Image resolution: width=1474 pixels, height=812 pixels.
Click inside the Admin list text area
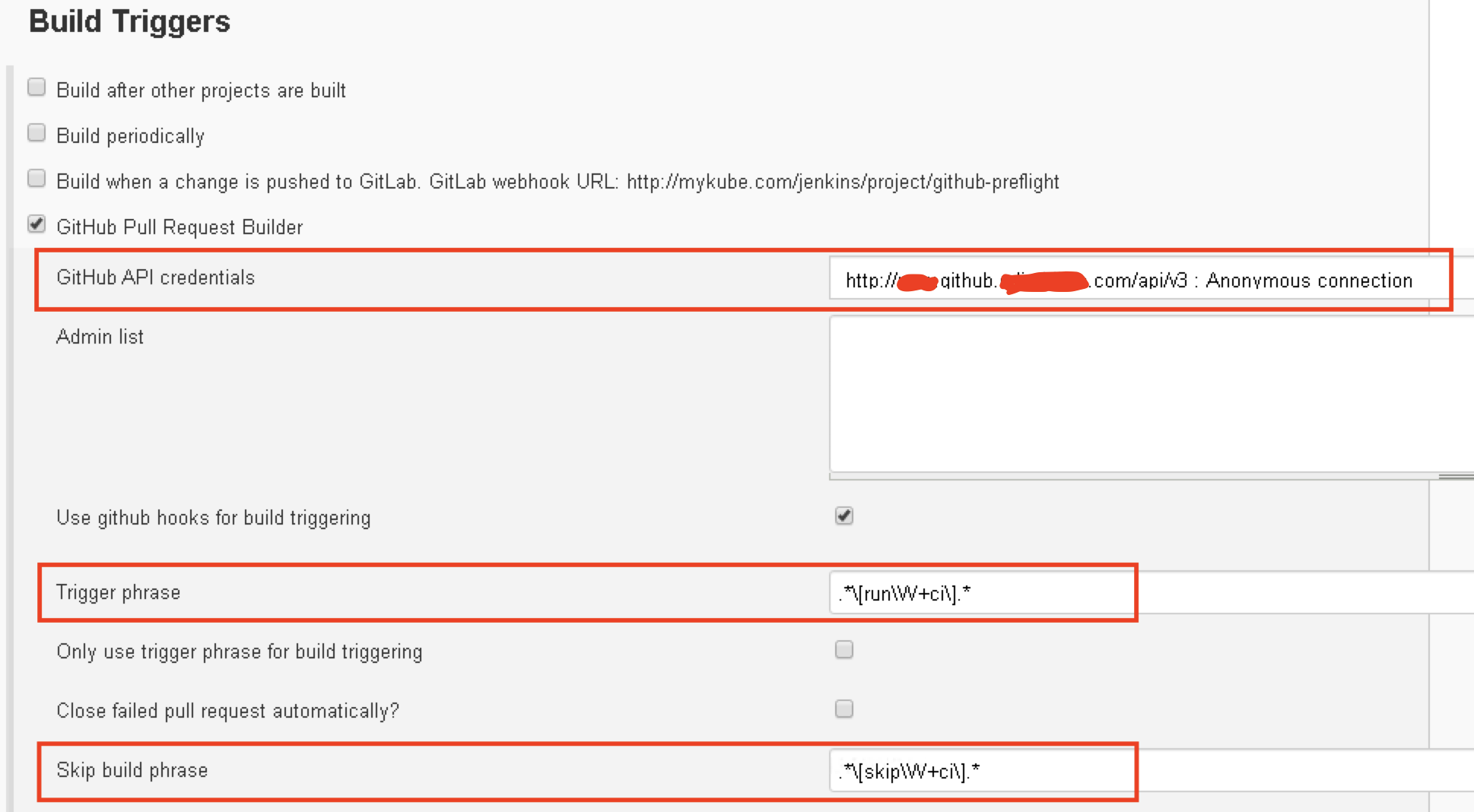(x=1141, y=394)
